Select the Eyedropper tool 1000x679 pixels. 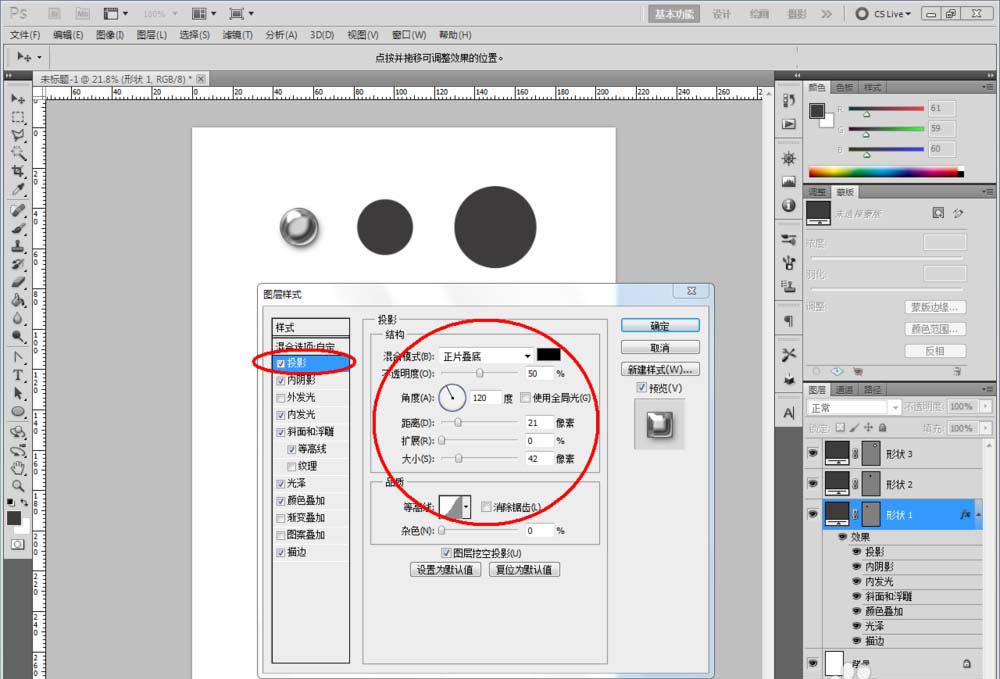tap(18, 189)
